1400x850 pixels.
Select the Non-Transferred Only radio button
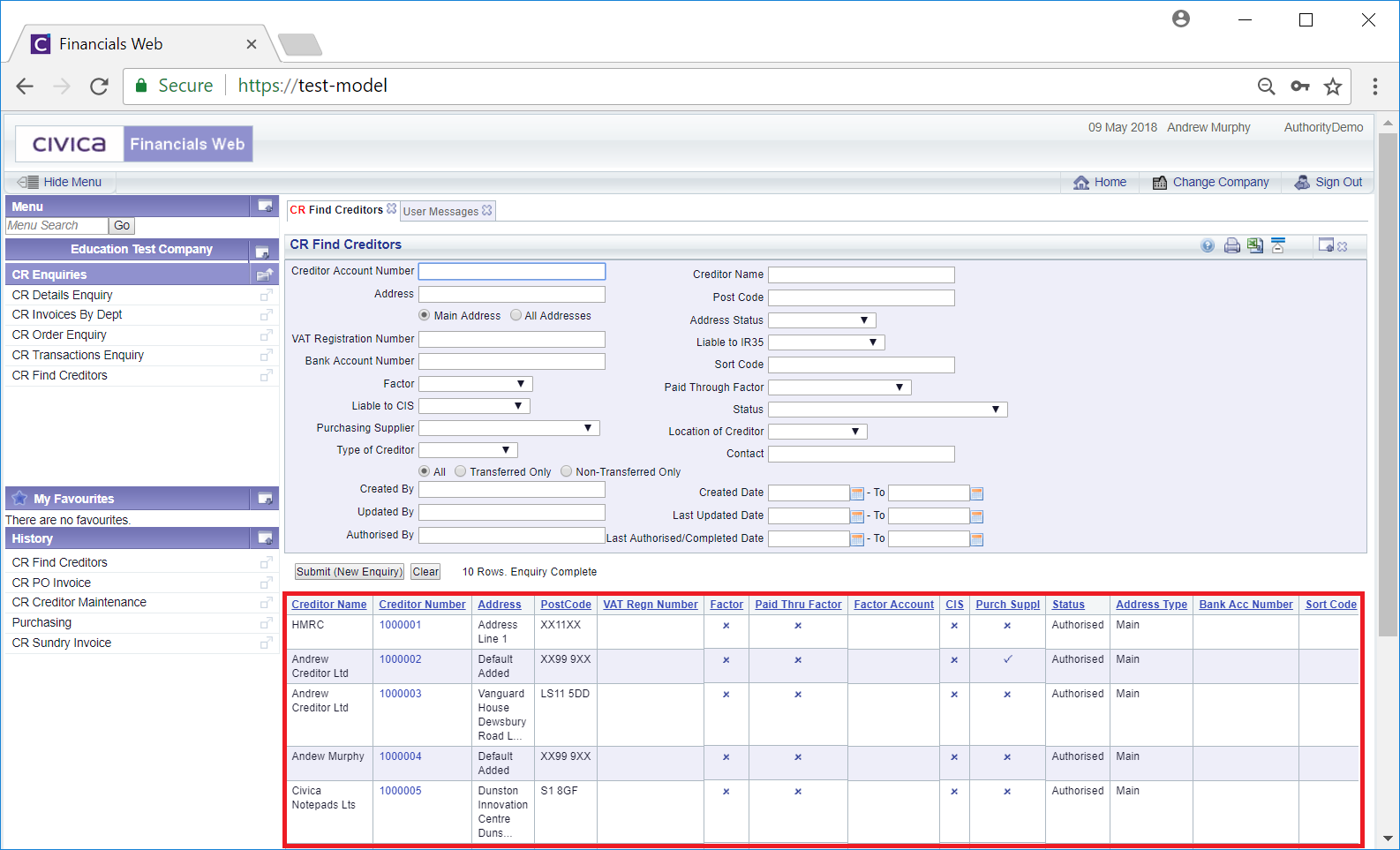(x=567, y=471)
